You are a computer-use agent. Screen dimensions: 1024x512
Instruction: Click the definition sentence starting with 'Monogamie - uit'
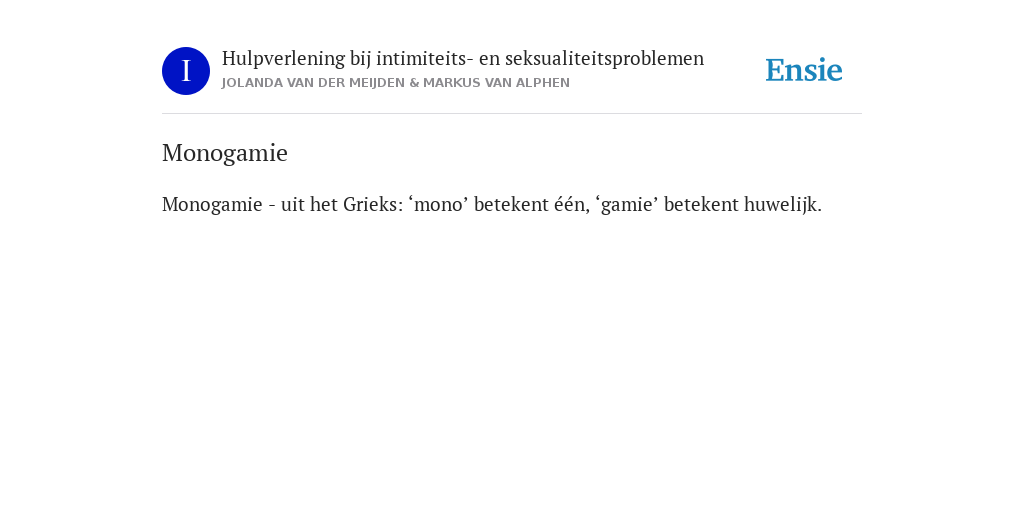pos(492,204)
